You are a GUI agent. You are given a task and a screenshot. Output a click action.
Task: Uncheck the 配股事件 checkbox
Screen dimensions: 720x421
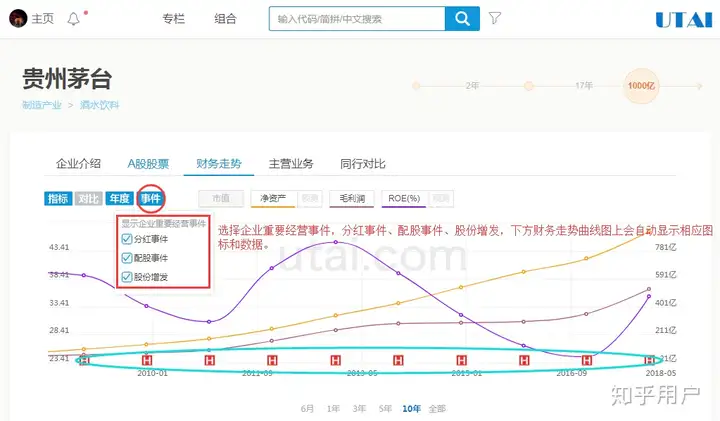click(127, 258)
